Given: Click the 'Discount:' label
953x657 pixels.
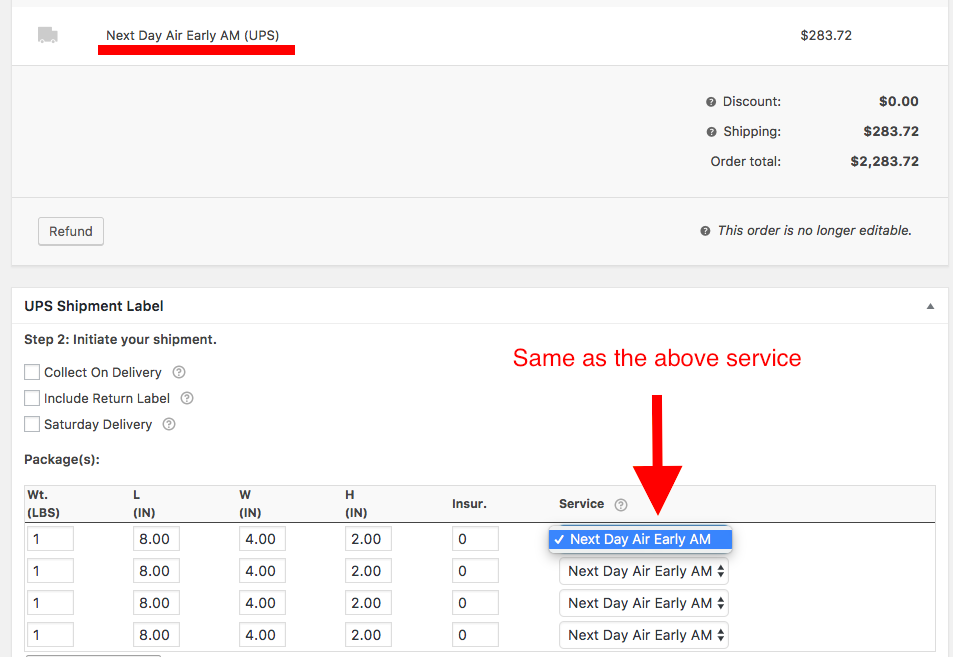Looking at the screenshot, I should 751,101.
